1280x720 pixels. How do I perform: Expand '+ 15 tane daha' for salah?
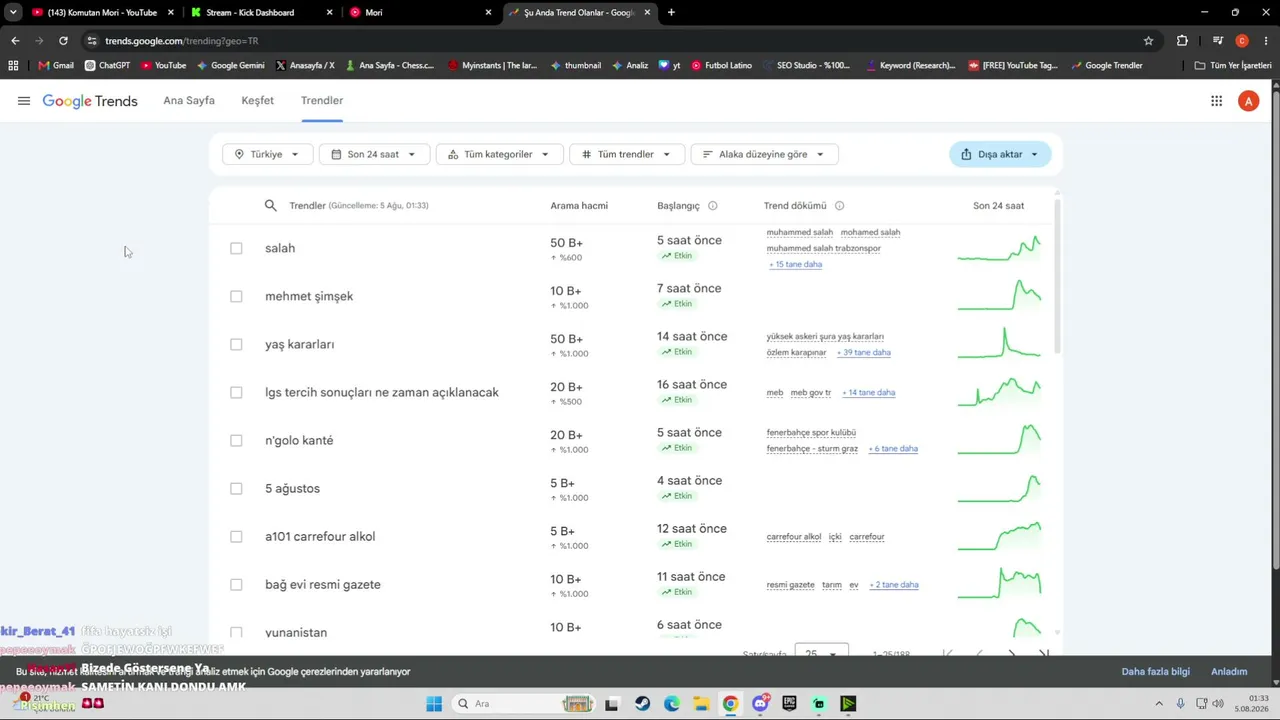795,264
